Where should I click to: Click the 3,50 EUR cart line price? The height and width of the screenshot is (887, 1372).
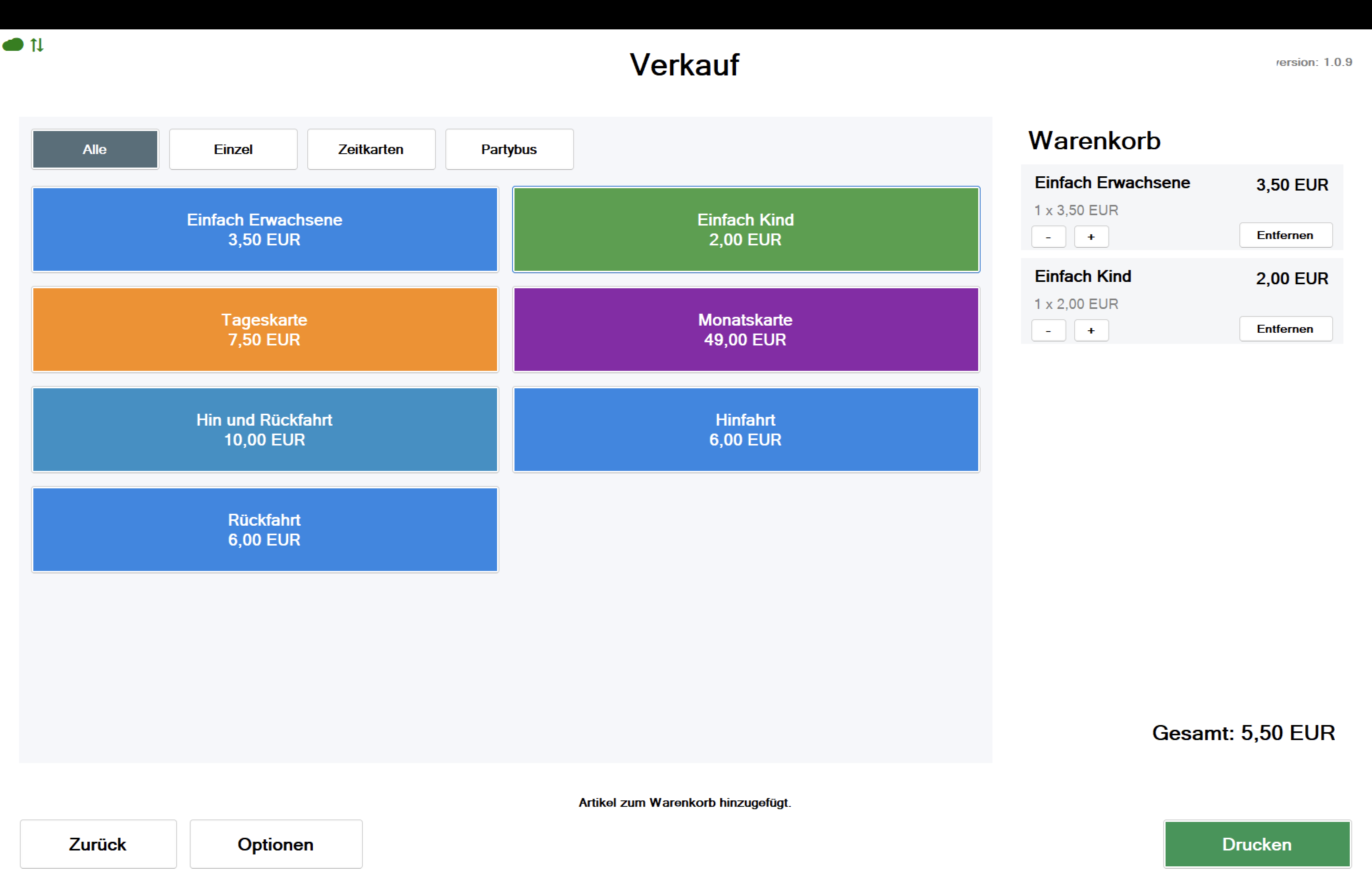pos(1292,185)
